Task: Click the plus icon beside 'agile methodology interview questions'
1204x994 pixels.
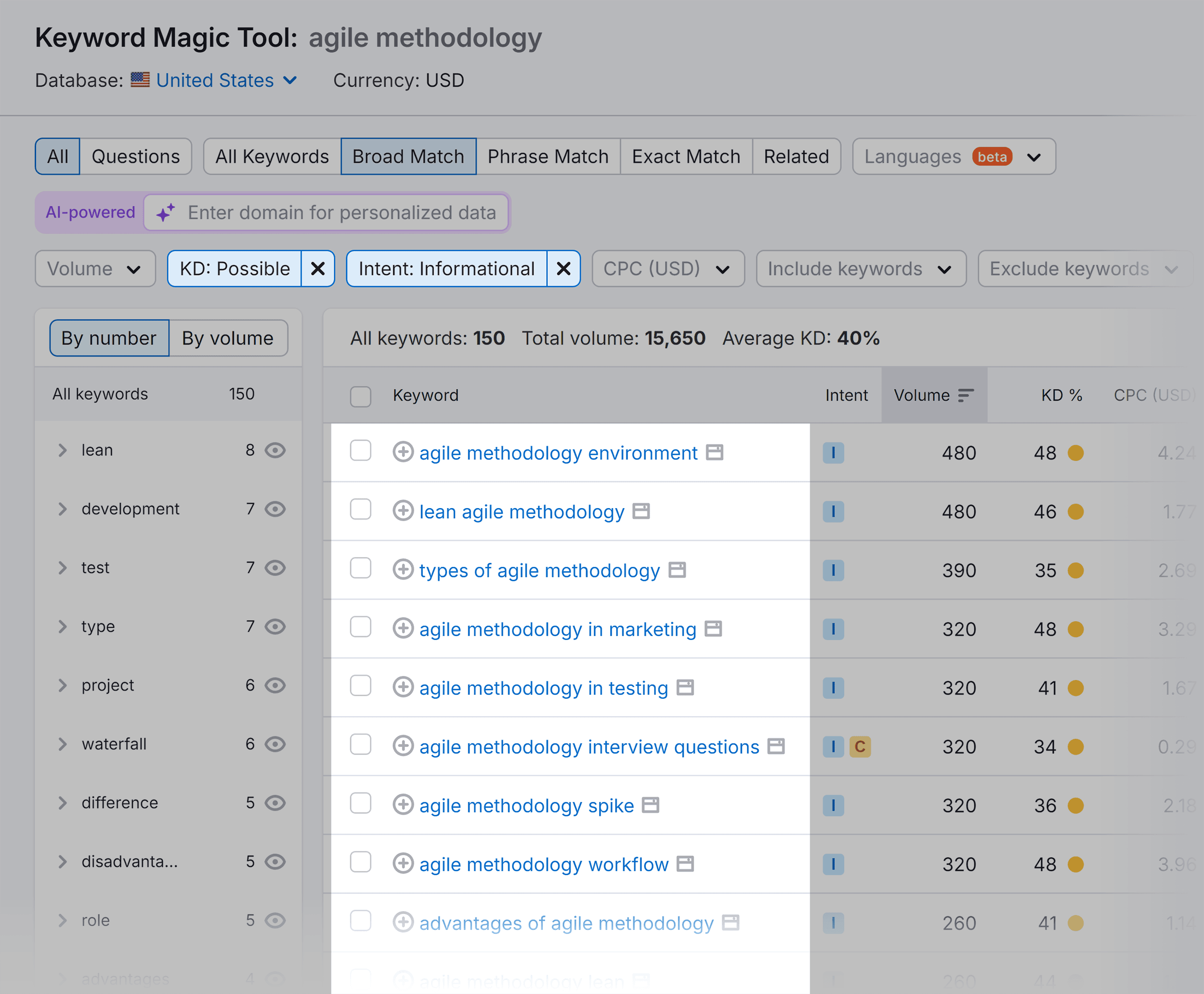Action: [403, 746]
